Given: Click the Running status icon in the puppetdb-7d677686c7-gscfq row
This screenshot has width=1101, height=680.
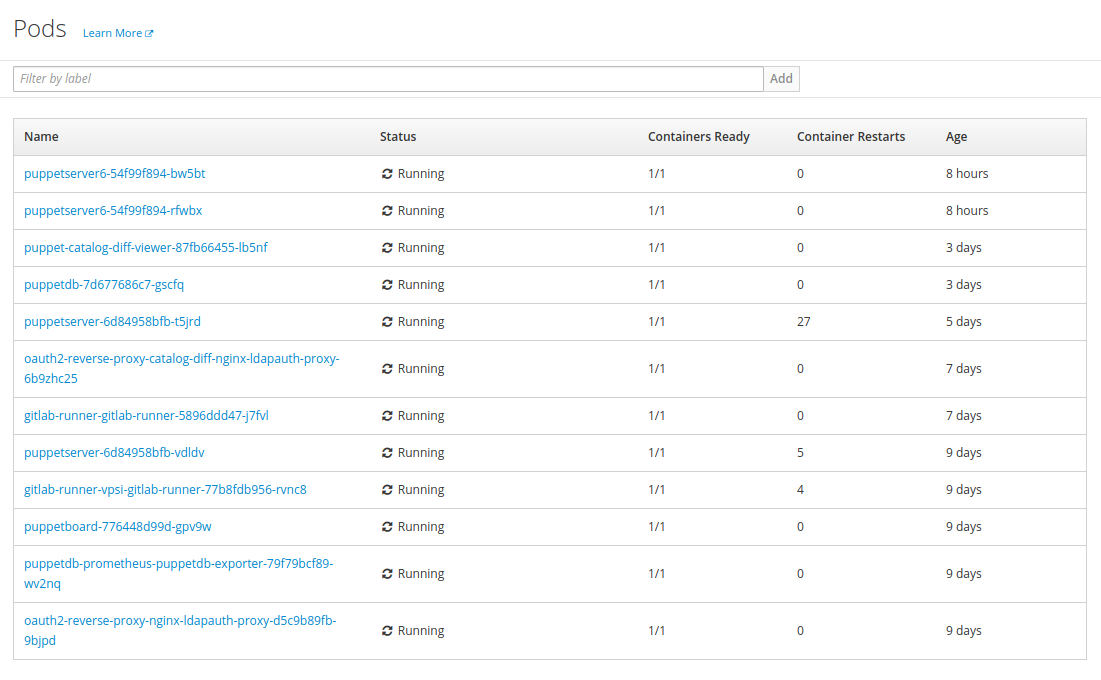Looking at the screenshot, I should pyautogui.click(x=387, y=285).
